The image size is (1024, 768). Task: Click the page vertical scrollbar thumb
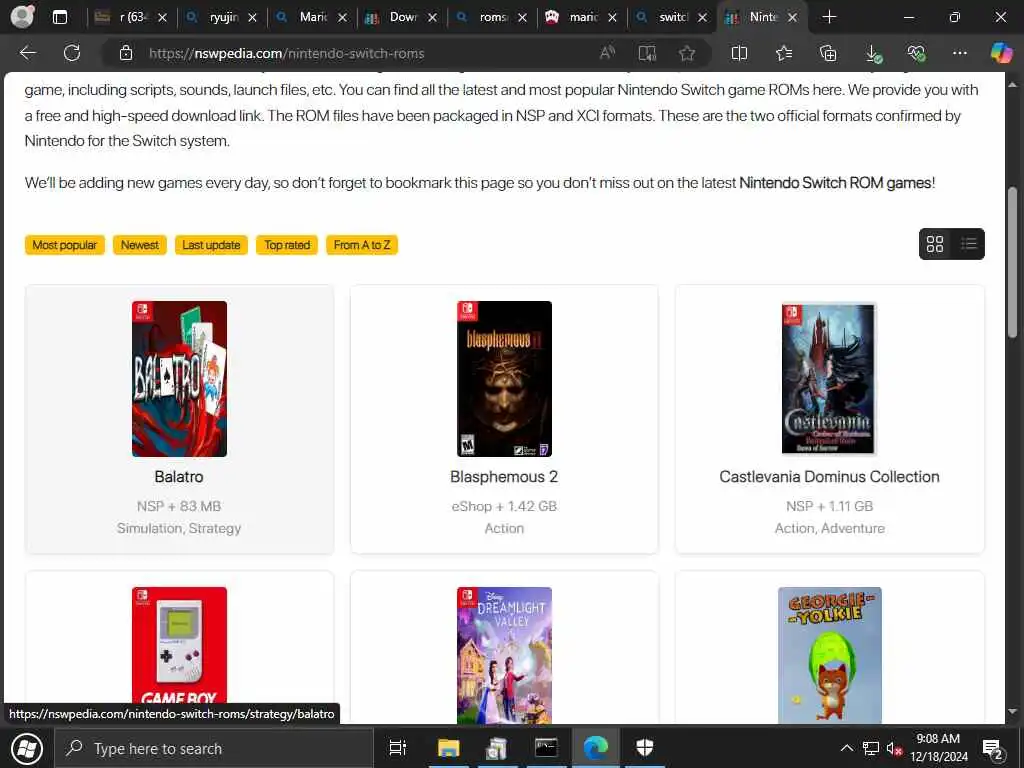(x=1012, y=261)
